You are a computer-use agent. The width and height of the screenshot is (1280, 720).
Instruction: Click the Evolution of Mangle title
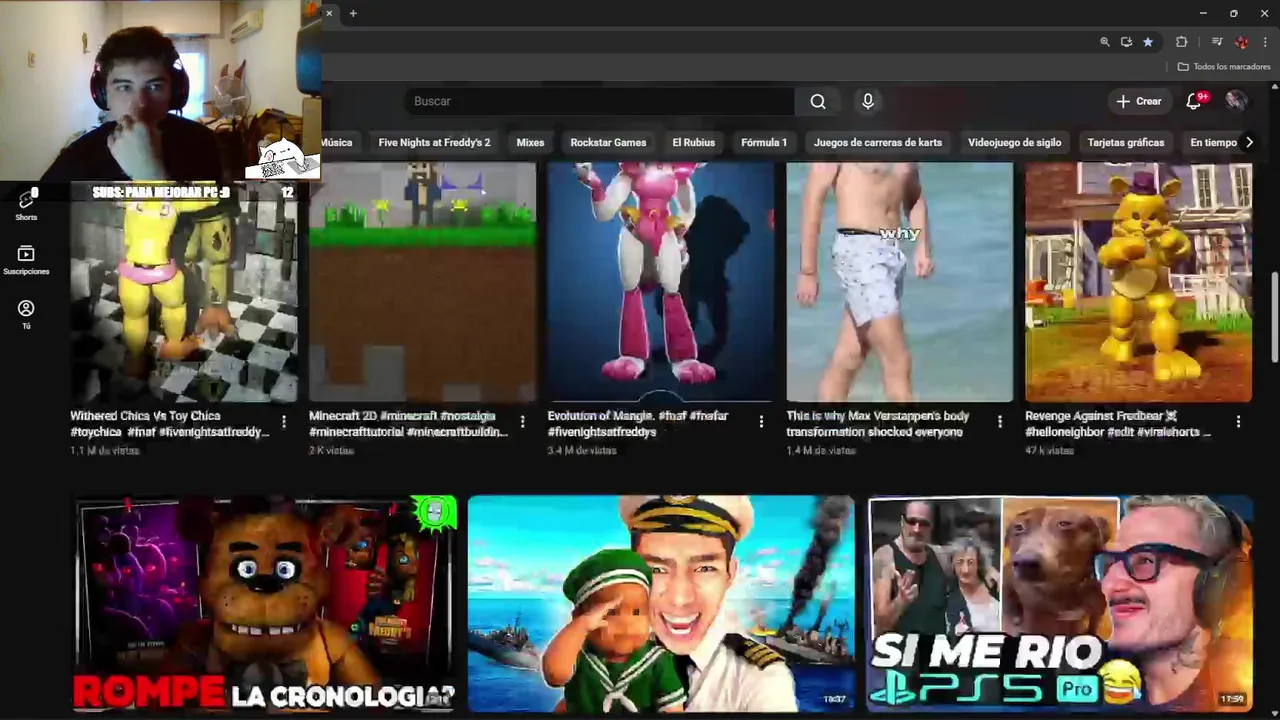click(638, 424)
